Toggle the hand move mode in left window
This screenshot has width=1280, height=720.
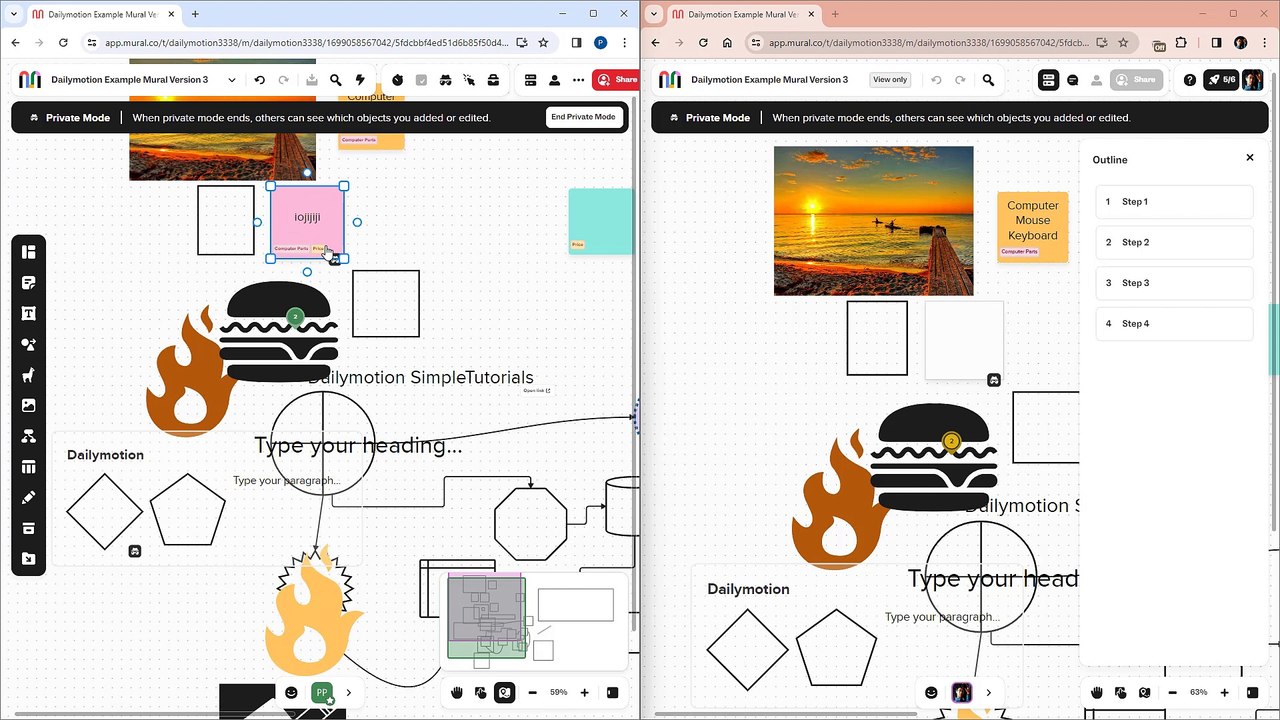457,692
